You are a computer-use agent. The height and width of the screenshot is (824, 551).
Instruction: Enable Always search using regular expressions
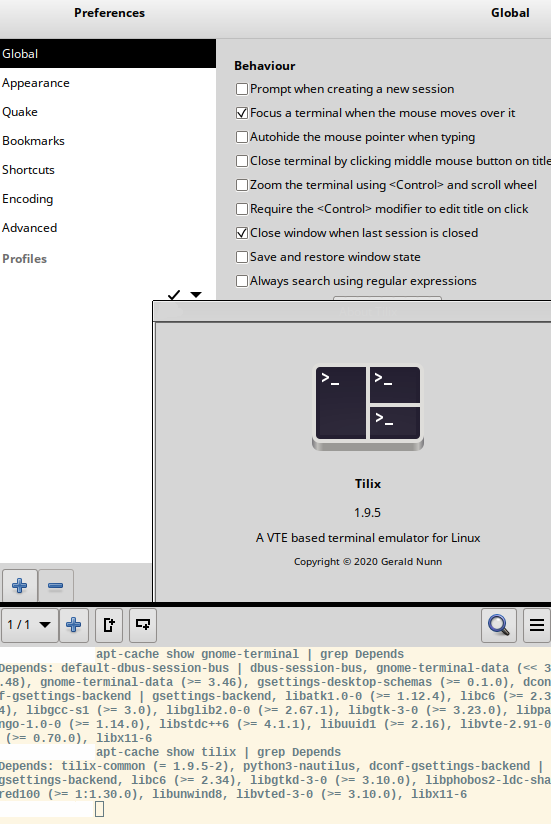pos(242,281)
